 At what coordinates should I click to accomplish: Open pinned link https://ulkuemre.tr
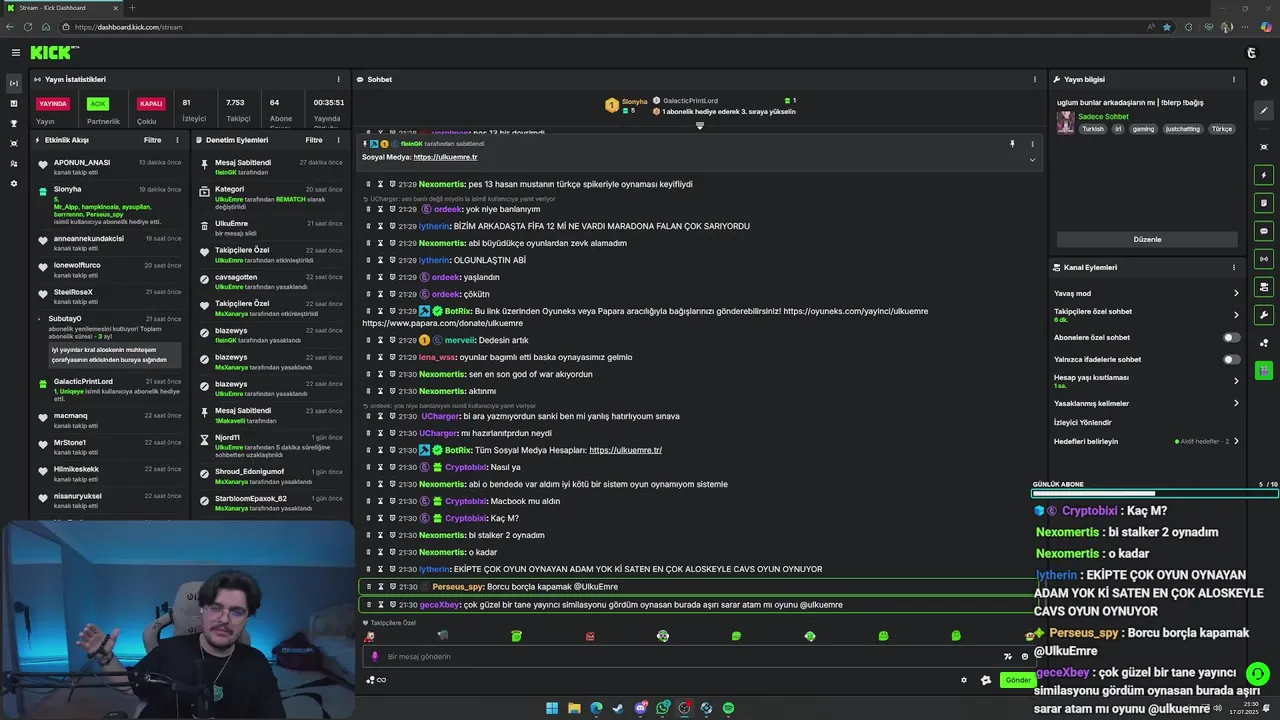click(445, 157)
